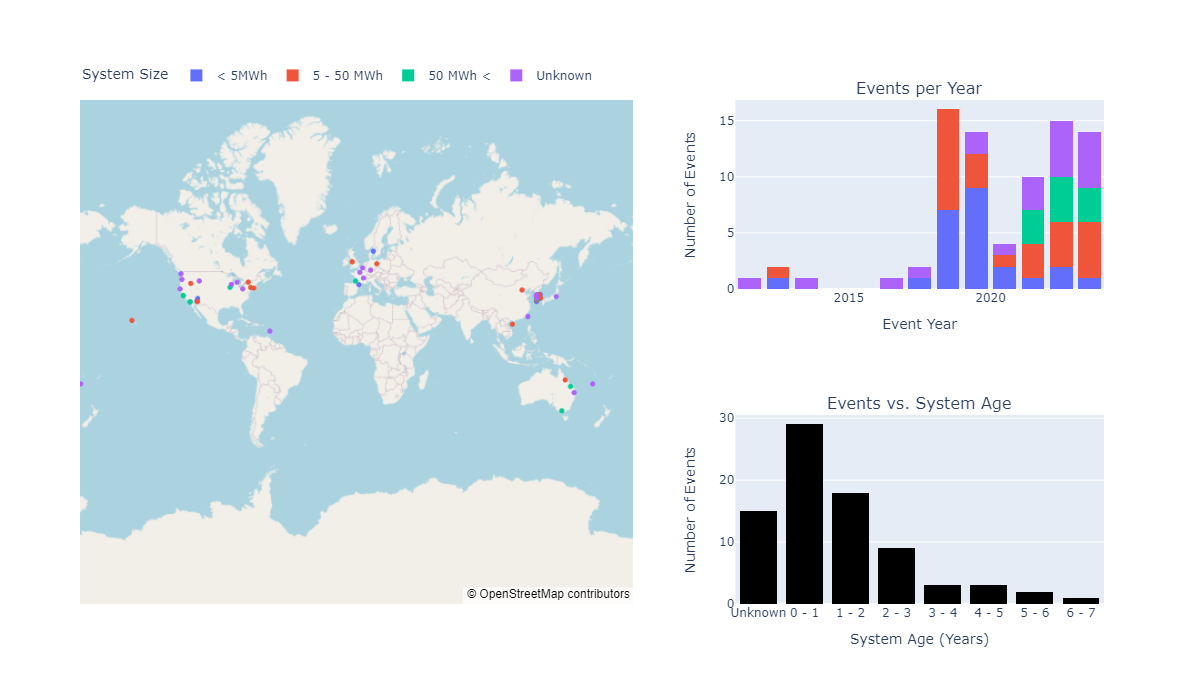Click the 1 - 2 years system age bar
Screen dimensions: 1184x684
coord(850,548)
